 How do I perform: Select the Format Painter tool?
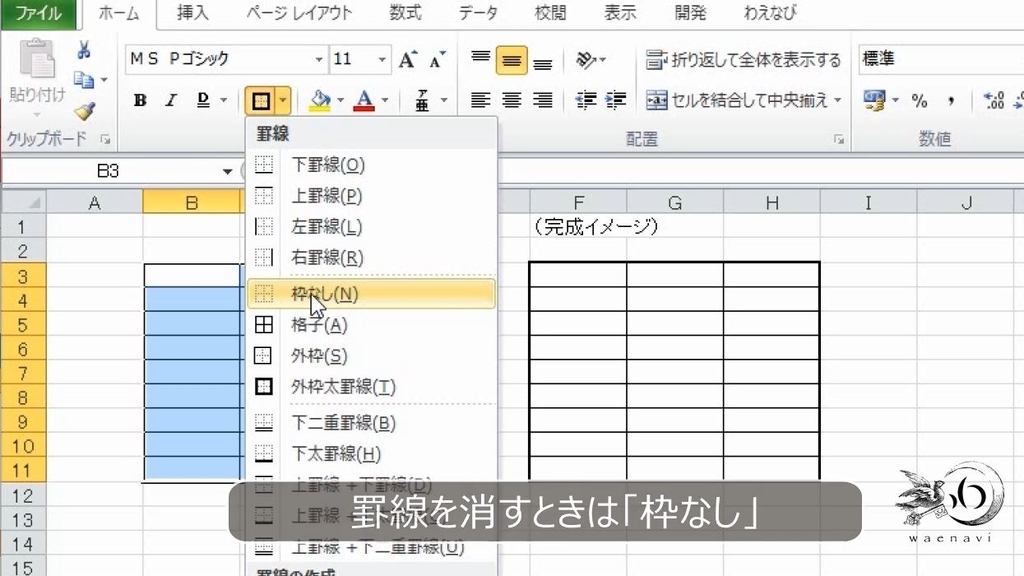click(85, 110)
